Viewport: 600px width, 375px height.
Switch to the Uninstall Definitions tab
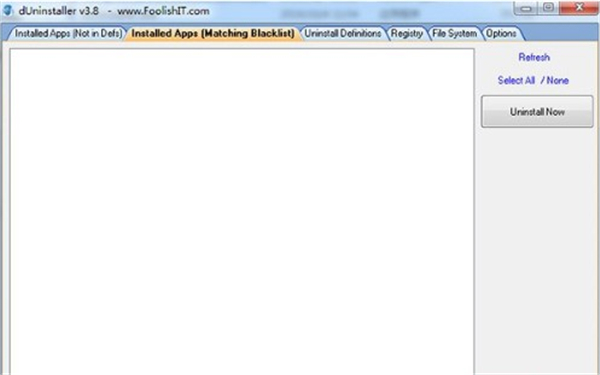pyautogui.click(x=343, y=34)
